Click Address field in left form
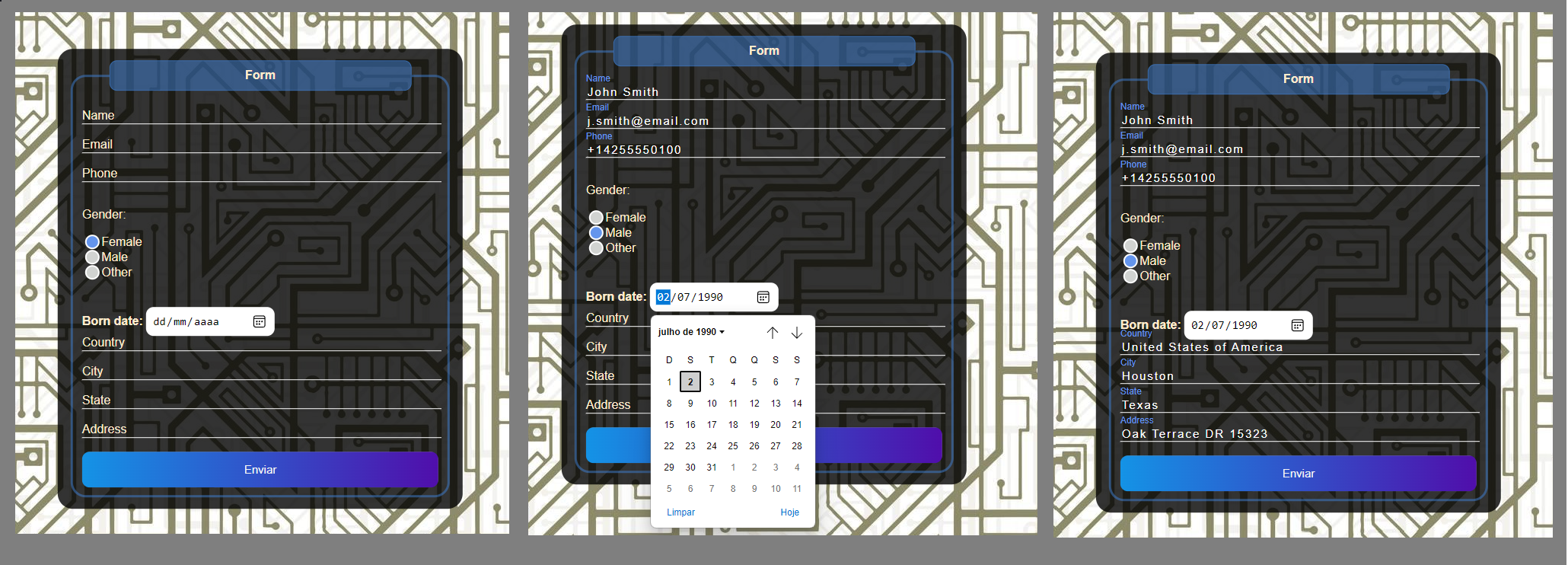 (x=261, y=429)
